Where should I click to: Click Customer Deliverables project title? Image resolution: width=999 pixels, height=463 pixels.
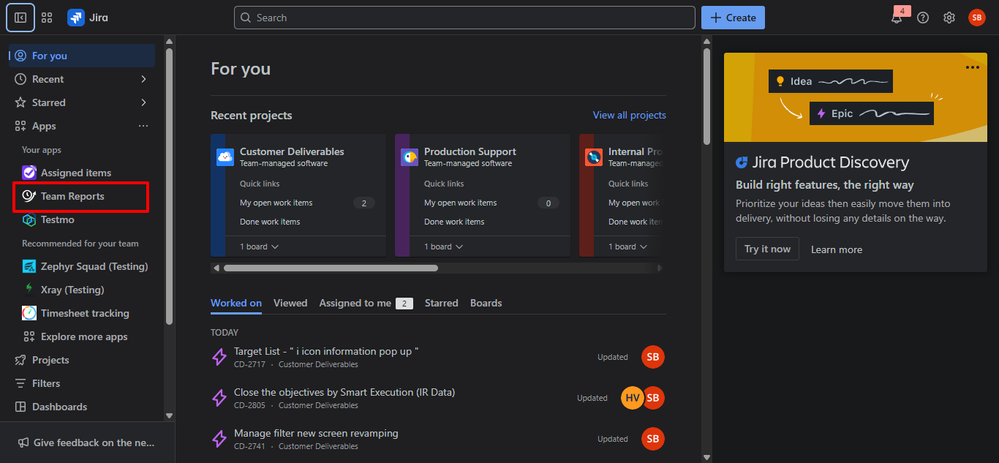coord(292,152)
